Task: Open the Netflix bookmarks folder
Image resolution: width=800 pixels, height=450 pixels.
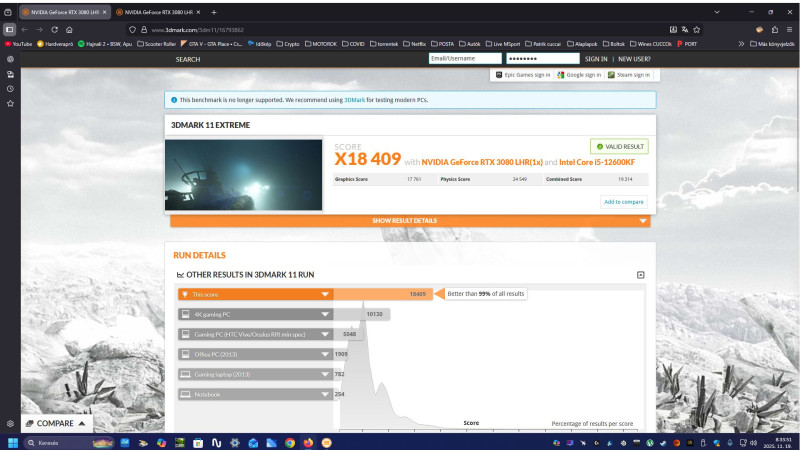Action: [414, 44]
